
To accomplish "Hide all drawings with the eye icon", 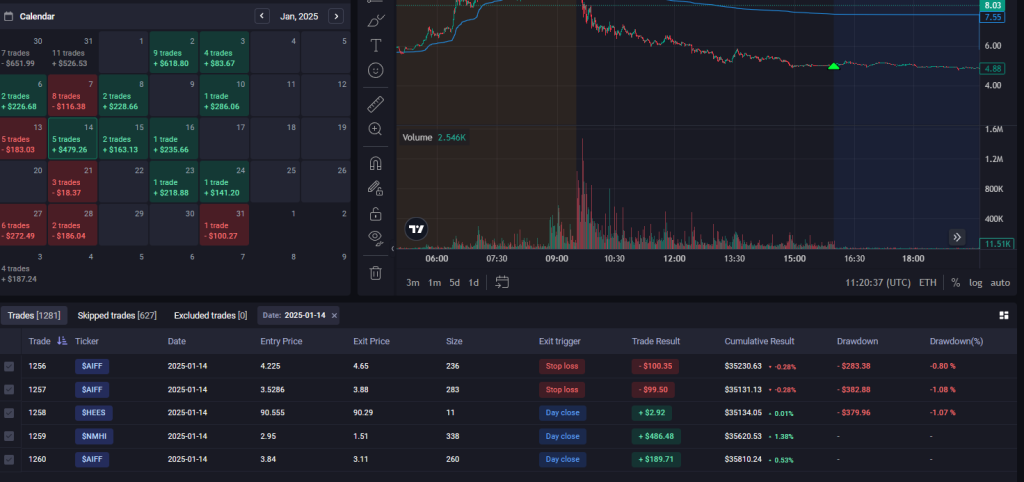I will click(x=376, y=237).
